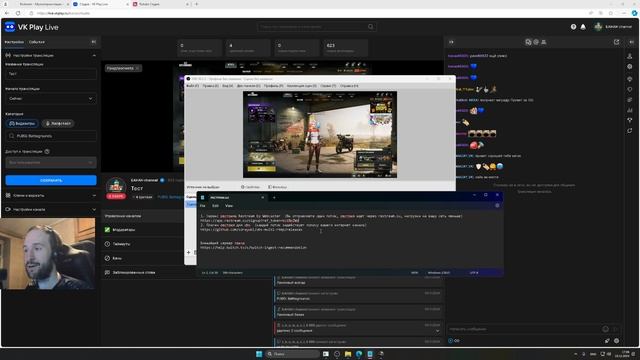The image size is (640, 360).
Task: Open the Вид menu in OBS
Action: [x=228, y=86]
